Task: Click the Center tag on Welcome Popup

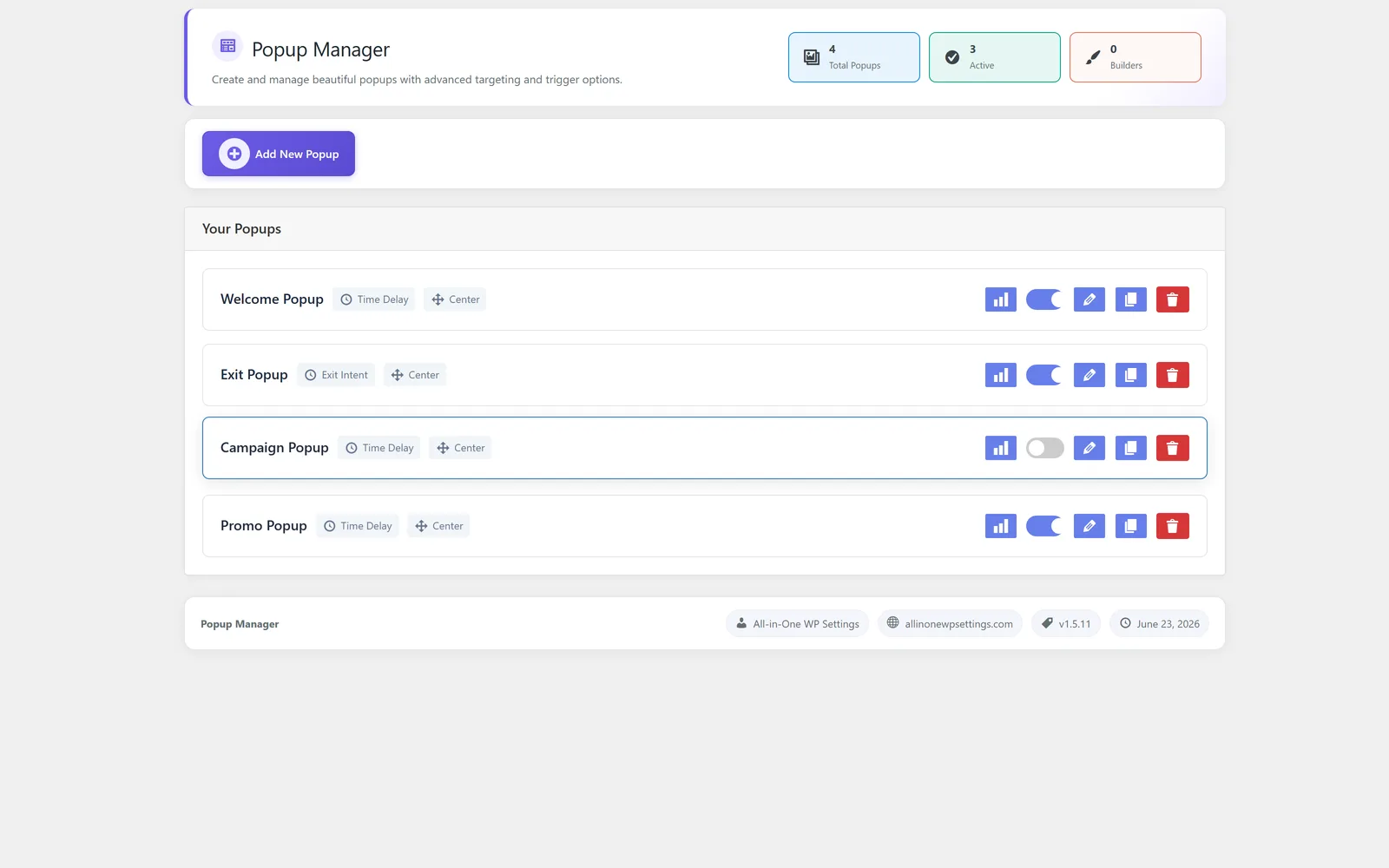Action: click(x=455, y=299)
